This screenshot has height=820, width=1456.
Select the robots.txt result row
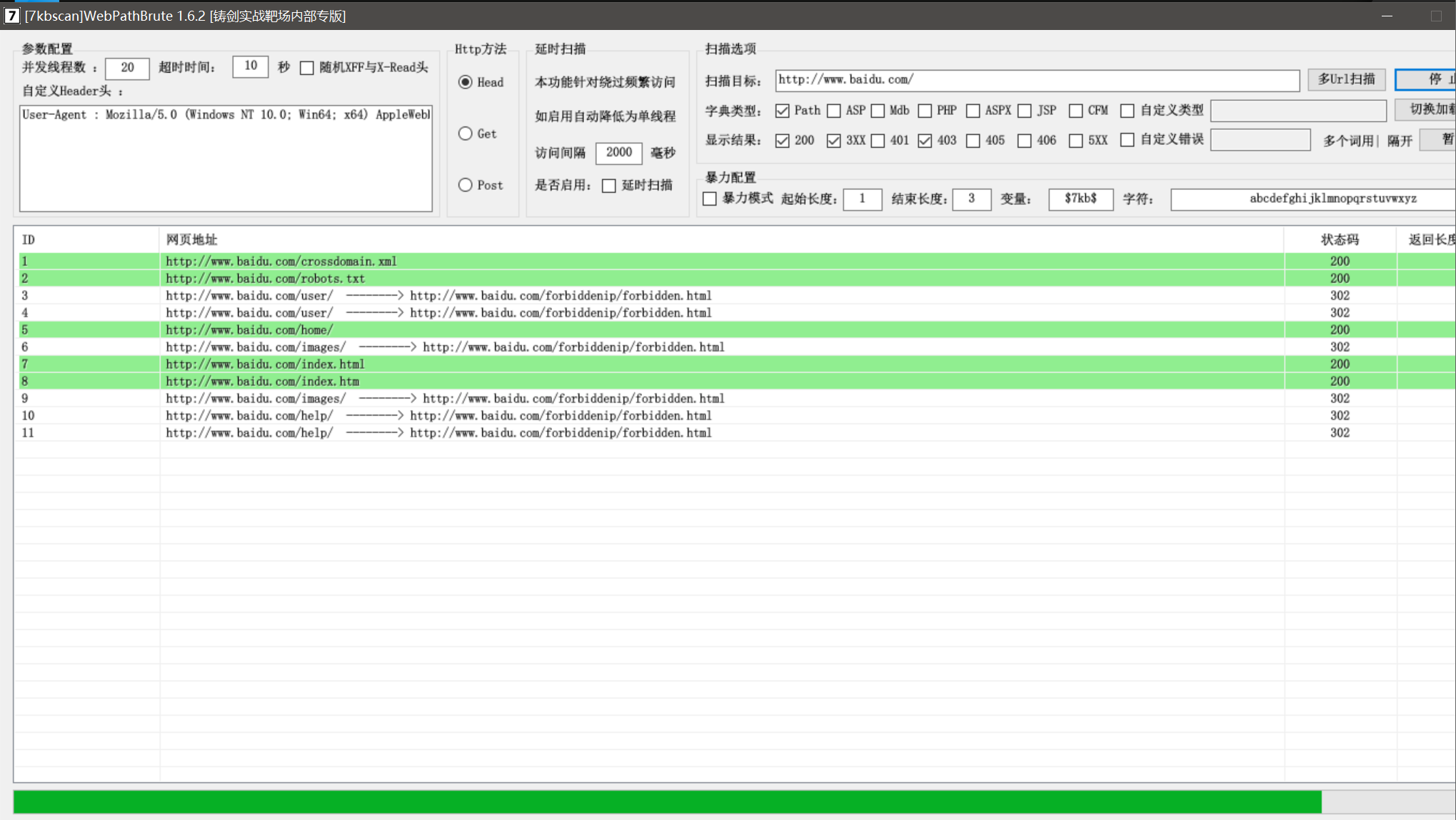(x=265, y=279)
